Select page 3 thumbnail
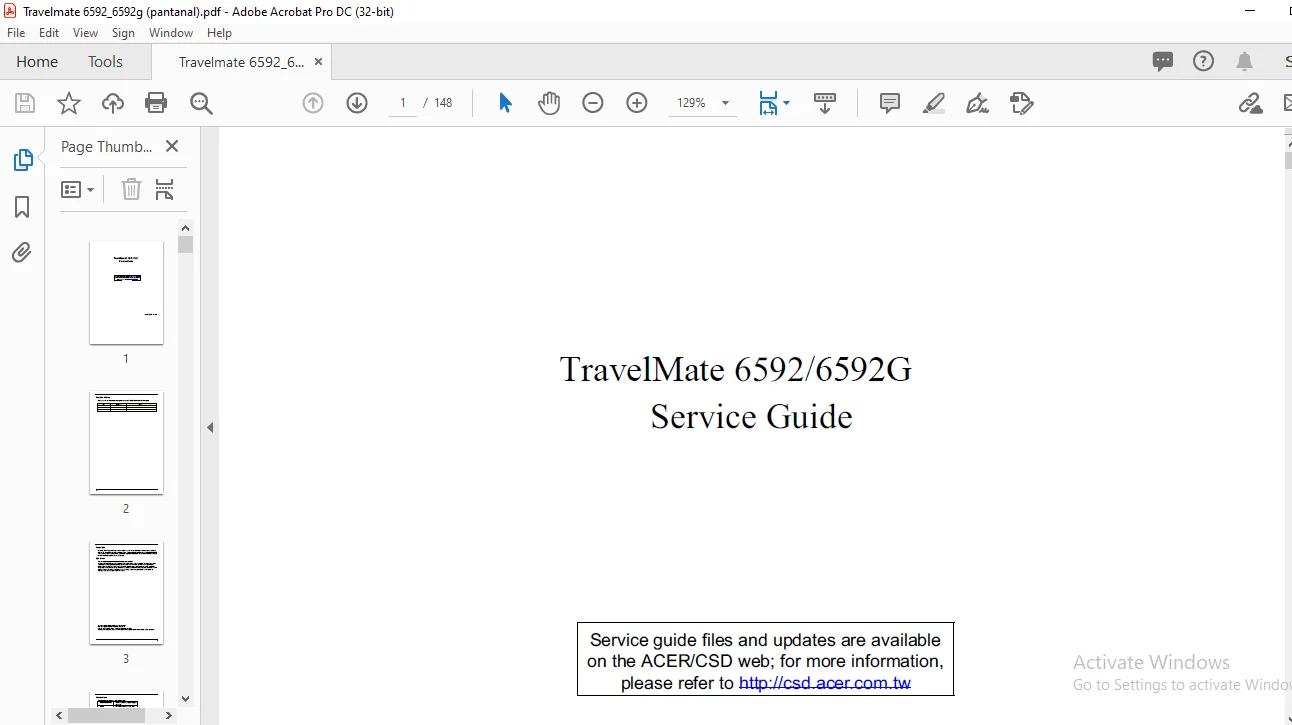The image size is (1292, 725). point(126,593)
